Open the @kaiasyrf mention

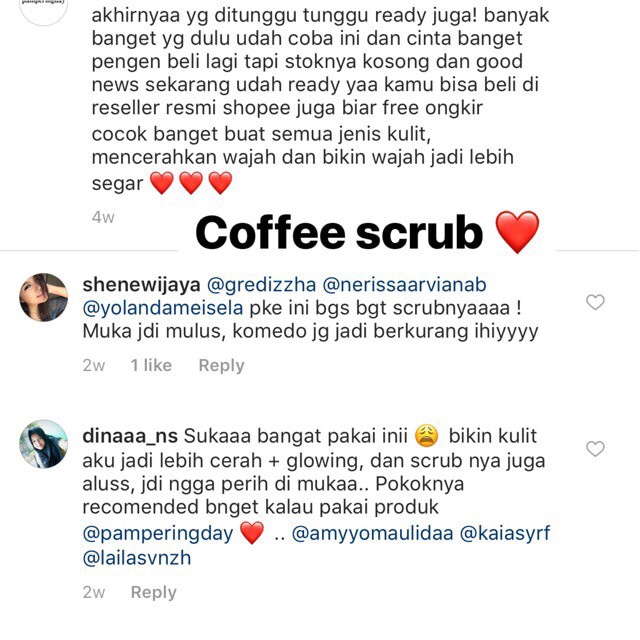[505, 534]
